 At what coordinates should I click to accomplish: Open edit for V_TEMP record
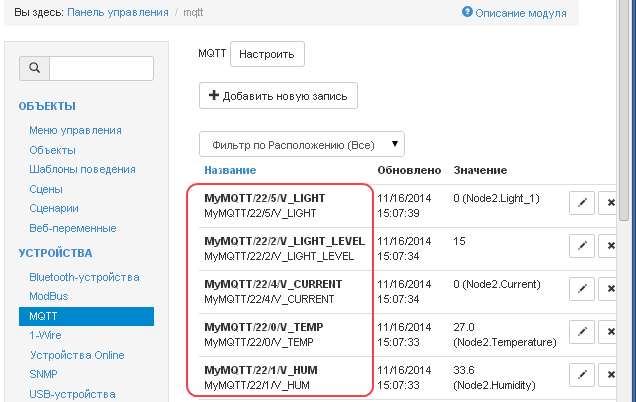pyautogui.click(x=581, y=331)
